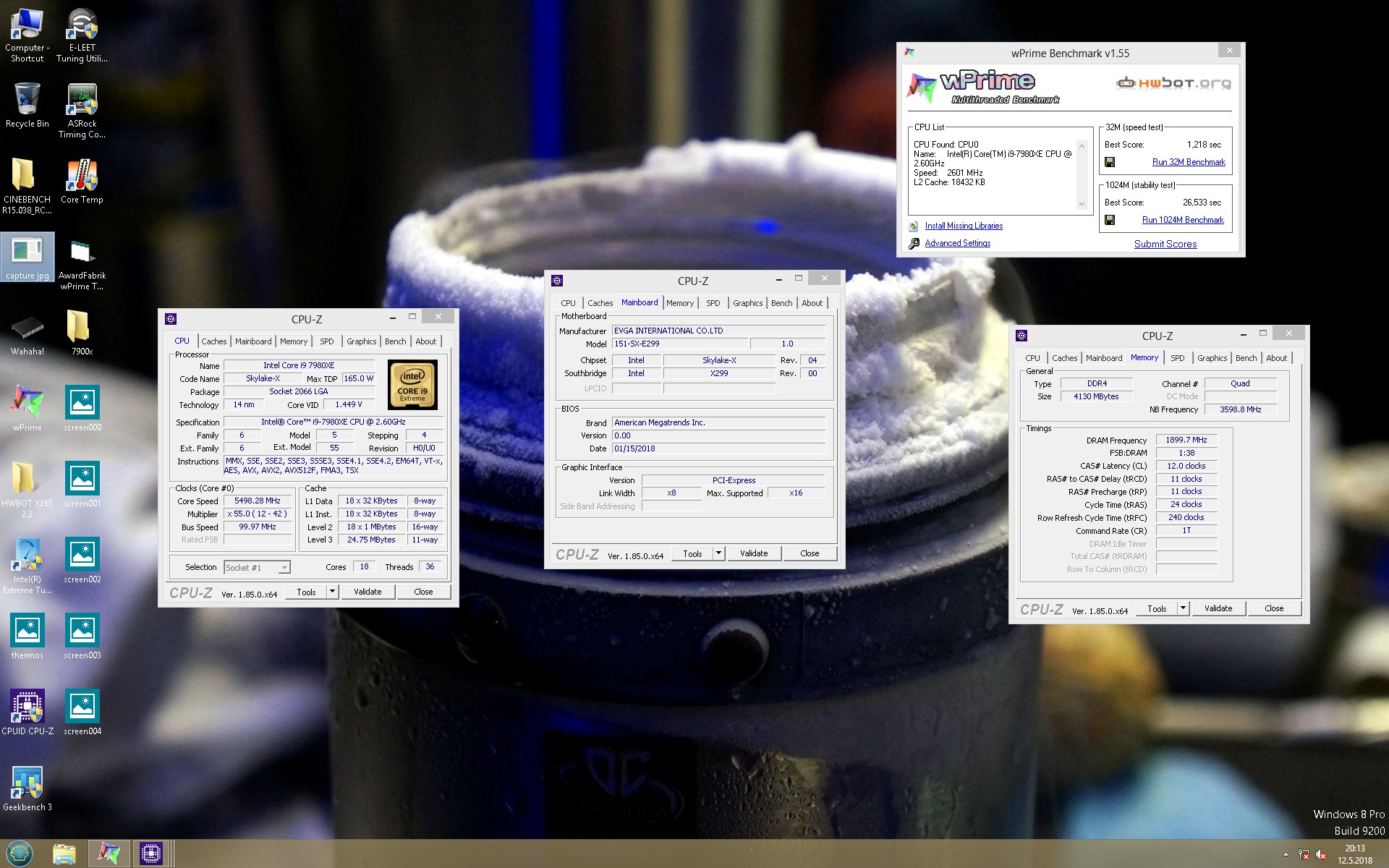Viewport: 1389px width, 868px height.
Task: Switch to Caches tab in left CPU-Z
Action: (x=213, y=341)
